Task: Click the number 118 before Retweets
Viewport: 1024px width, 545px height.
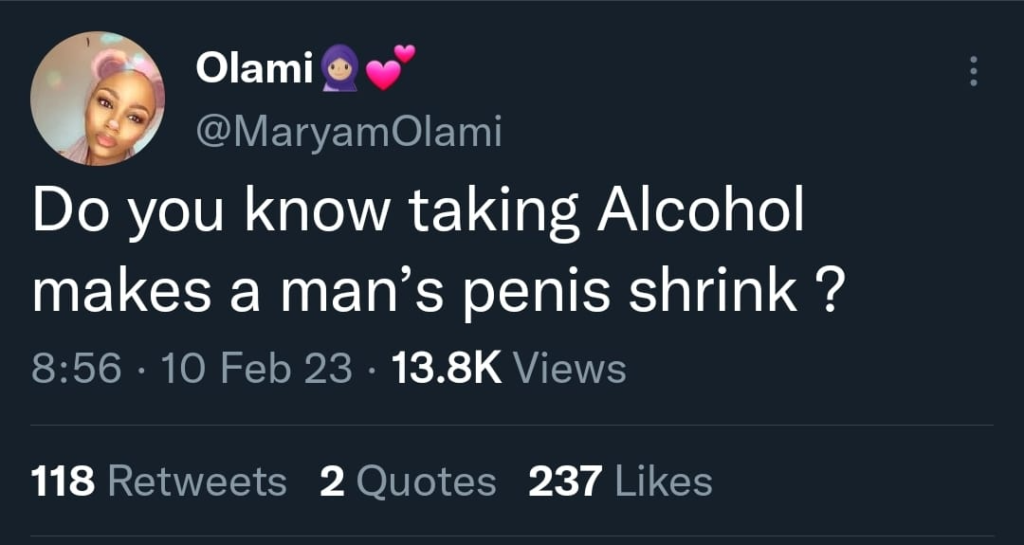Action: pos(63,482)
